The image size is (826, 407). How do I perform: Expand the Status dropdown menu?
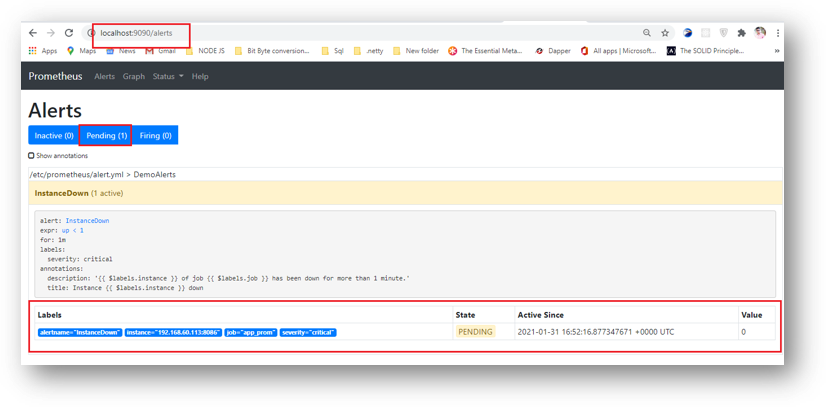(168, 76)
